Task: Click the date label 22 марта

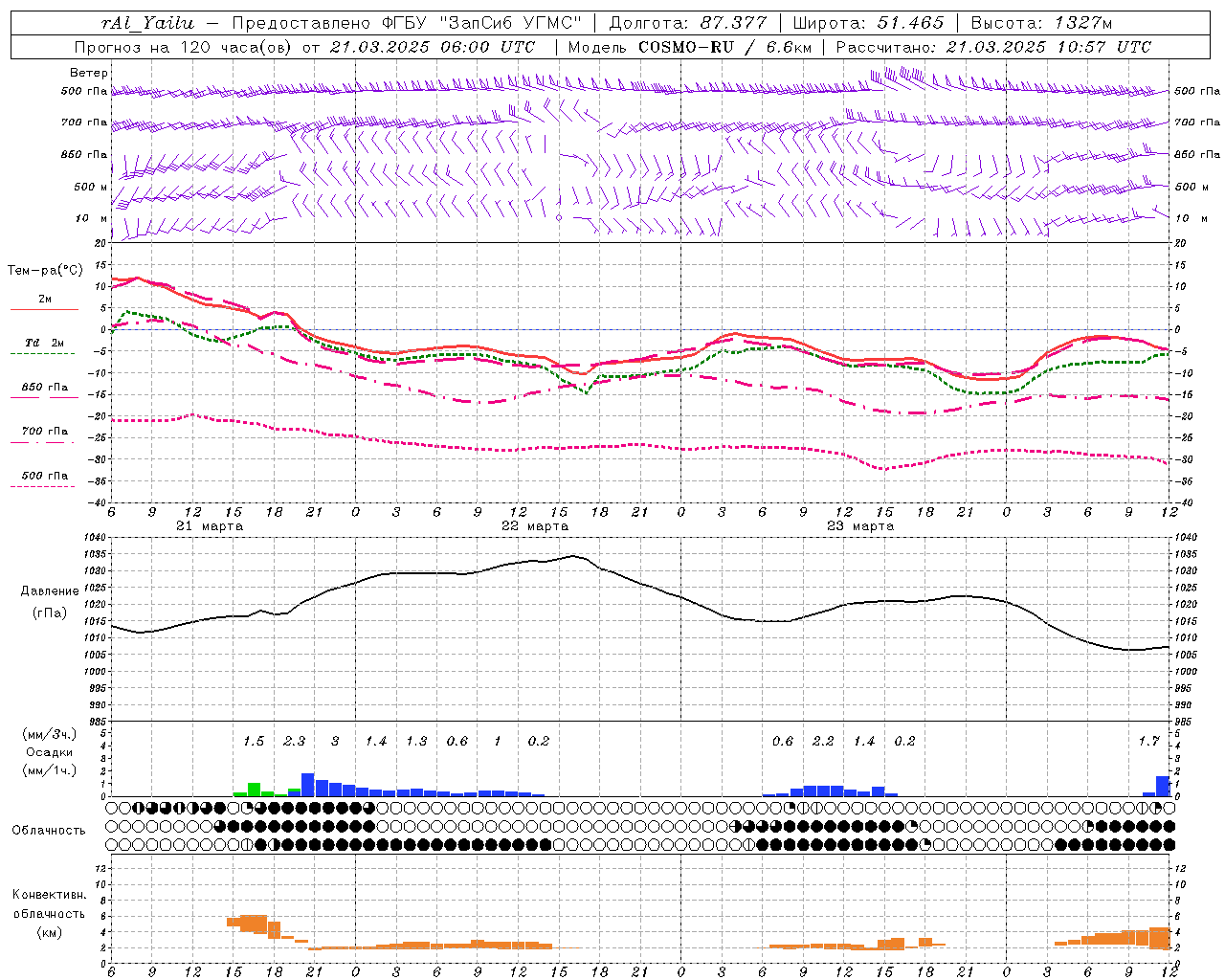Action: tap(535, 526)
